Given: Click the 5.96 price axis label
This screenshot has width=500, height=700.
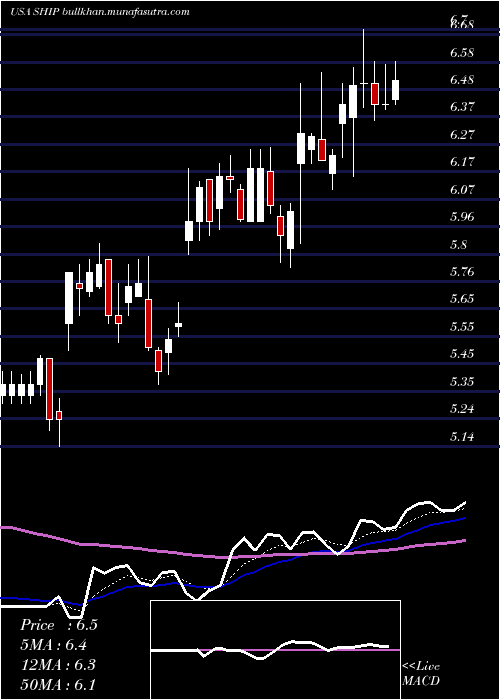Looking at the screenshot, I should pyautogui.click(x=462, y=217).
